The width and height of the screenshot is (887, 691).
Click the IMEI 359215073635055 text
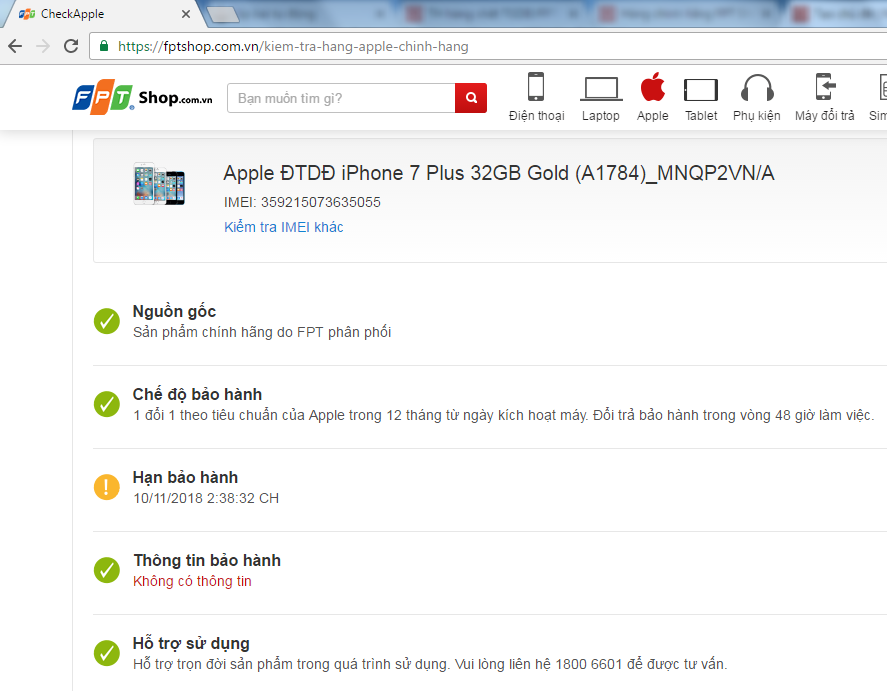[302, 202]
